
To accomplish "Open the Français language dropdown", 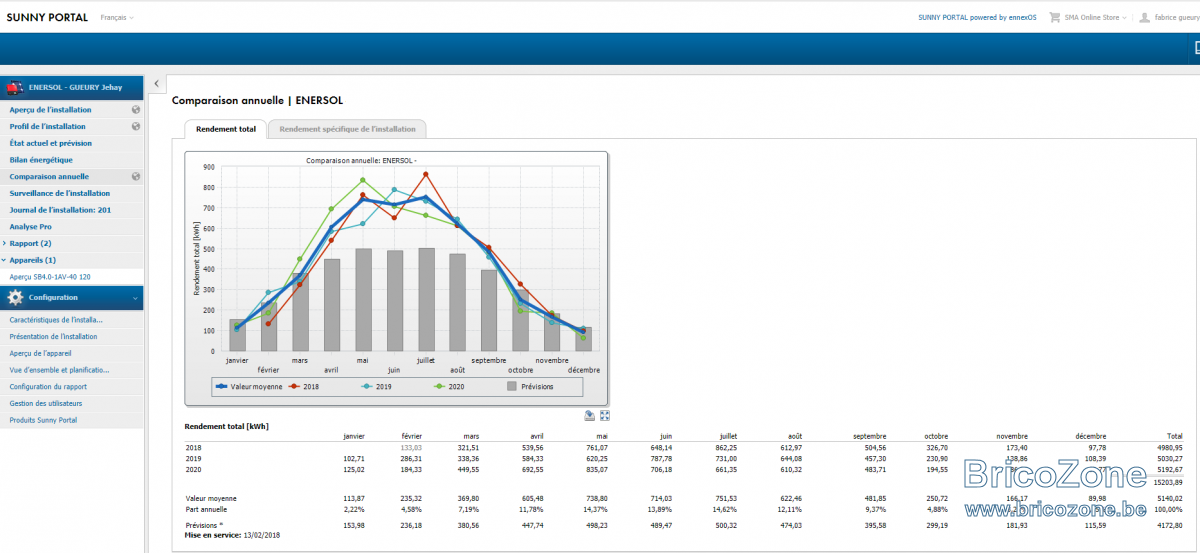I will click(117, 18).
